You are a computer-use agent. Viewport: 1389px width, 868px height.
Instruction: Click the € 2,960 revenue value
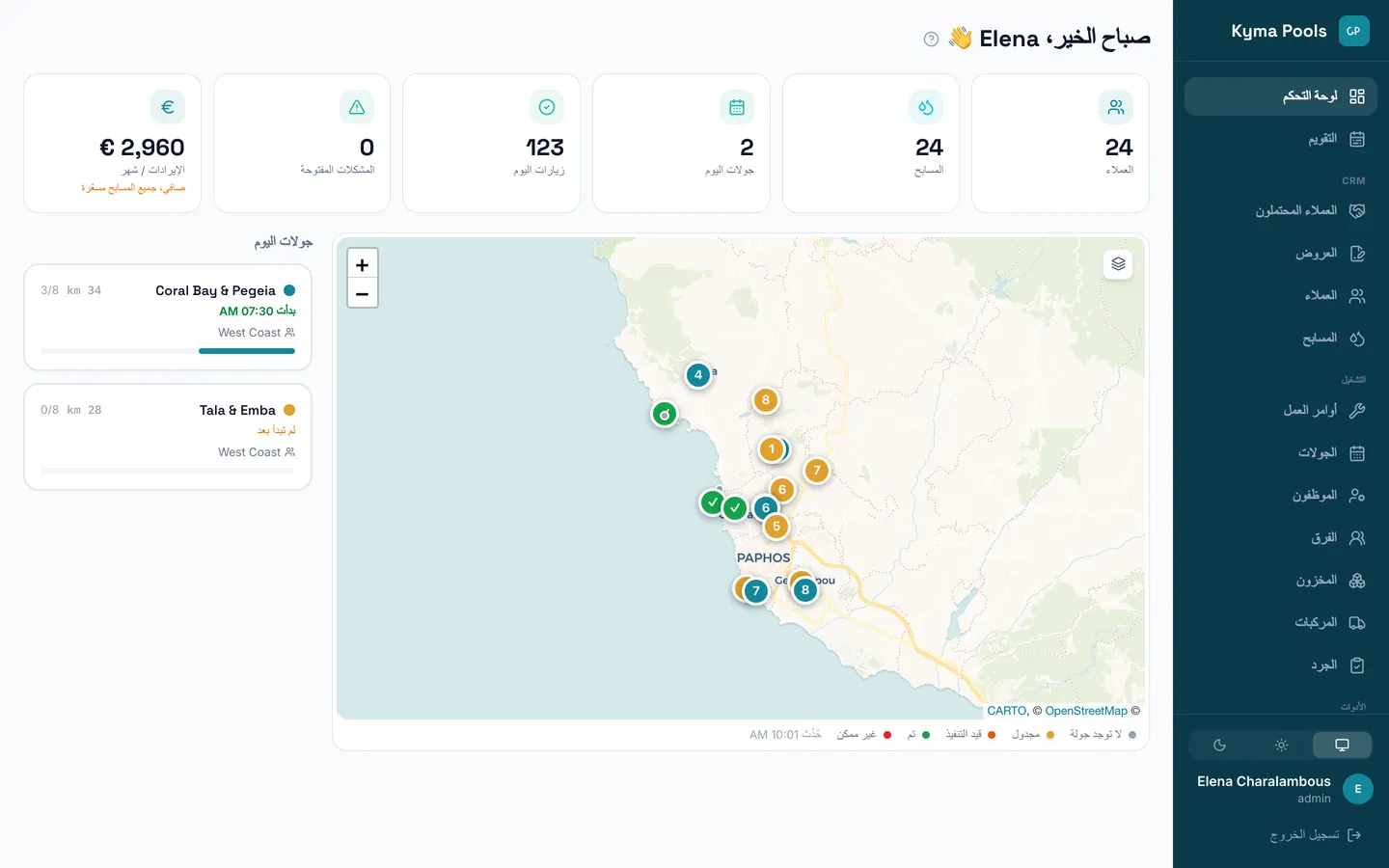(x=142, y=148)
